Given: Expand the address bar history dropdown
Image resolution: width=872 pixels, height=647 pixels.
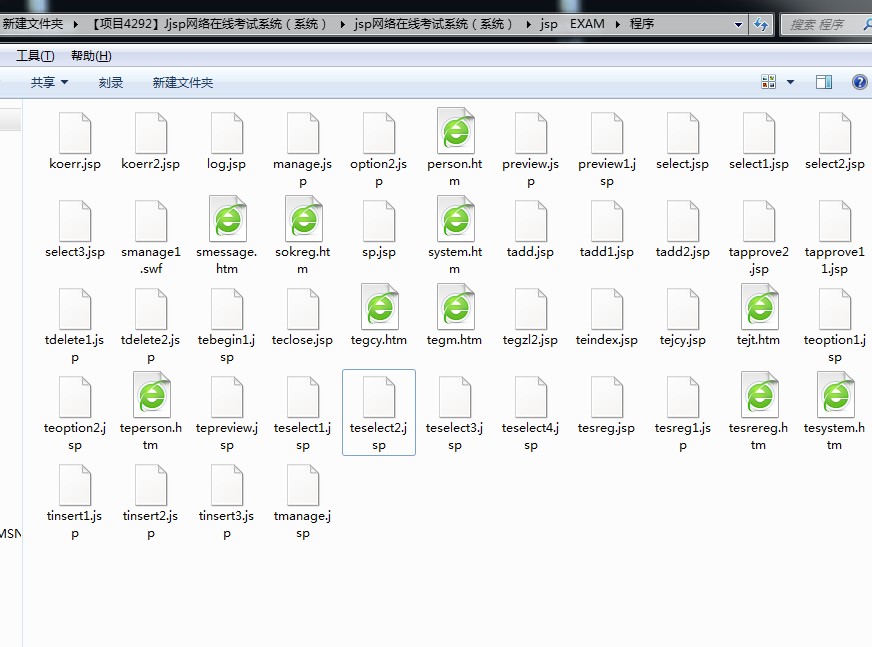Looking at the screenshot, I should pos(738,24).
